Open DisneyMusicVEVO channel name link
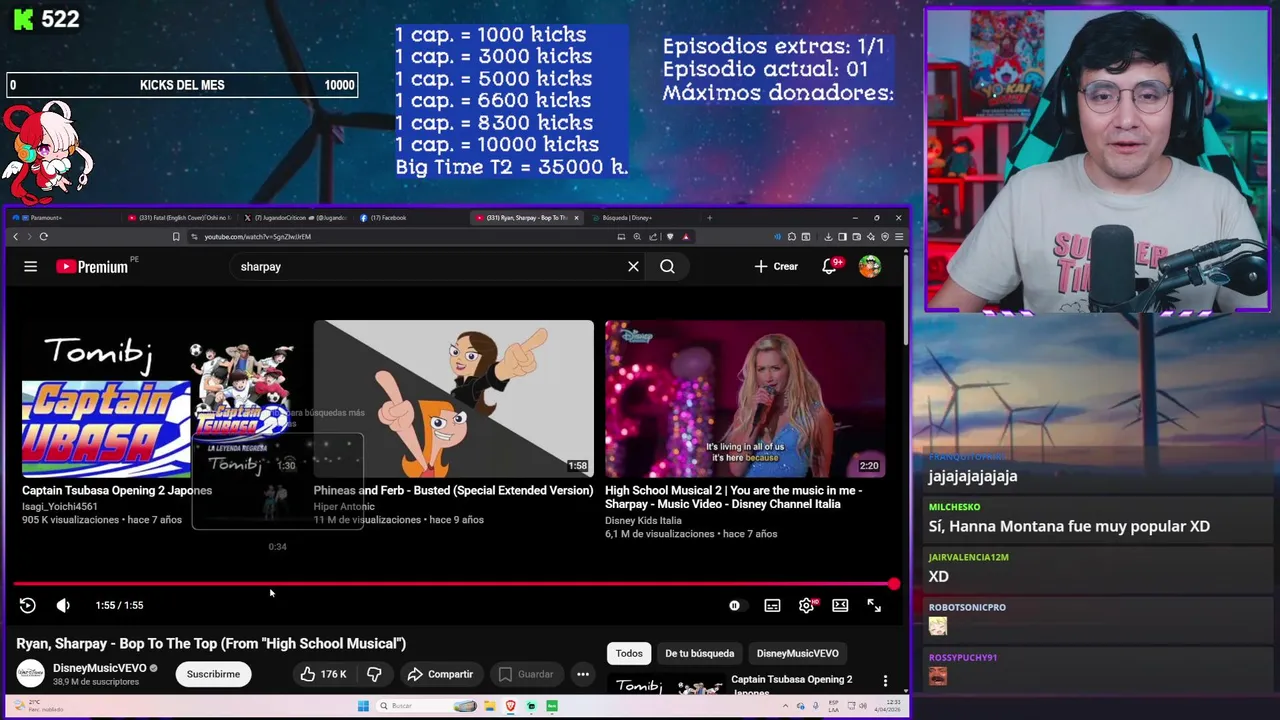This screenshot has height=720, width=1280. [99, 668]
